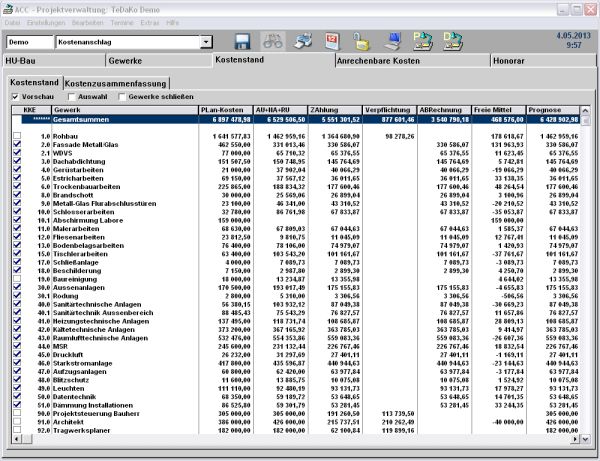Click the Prognose column header
600x461 pixels.
[x=557, y=108]
